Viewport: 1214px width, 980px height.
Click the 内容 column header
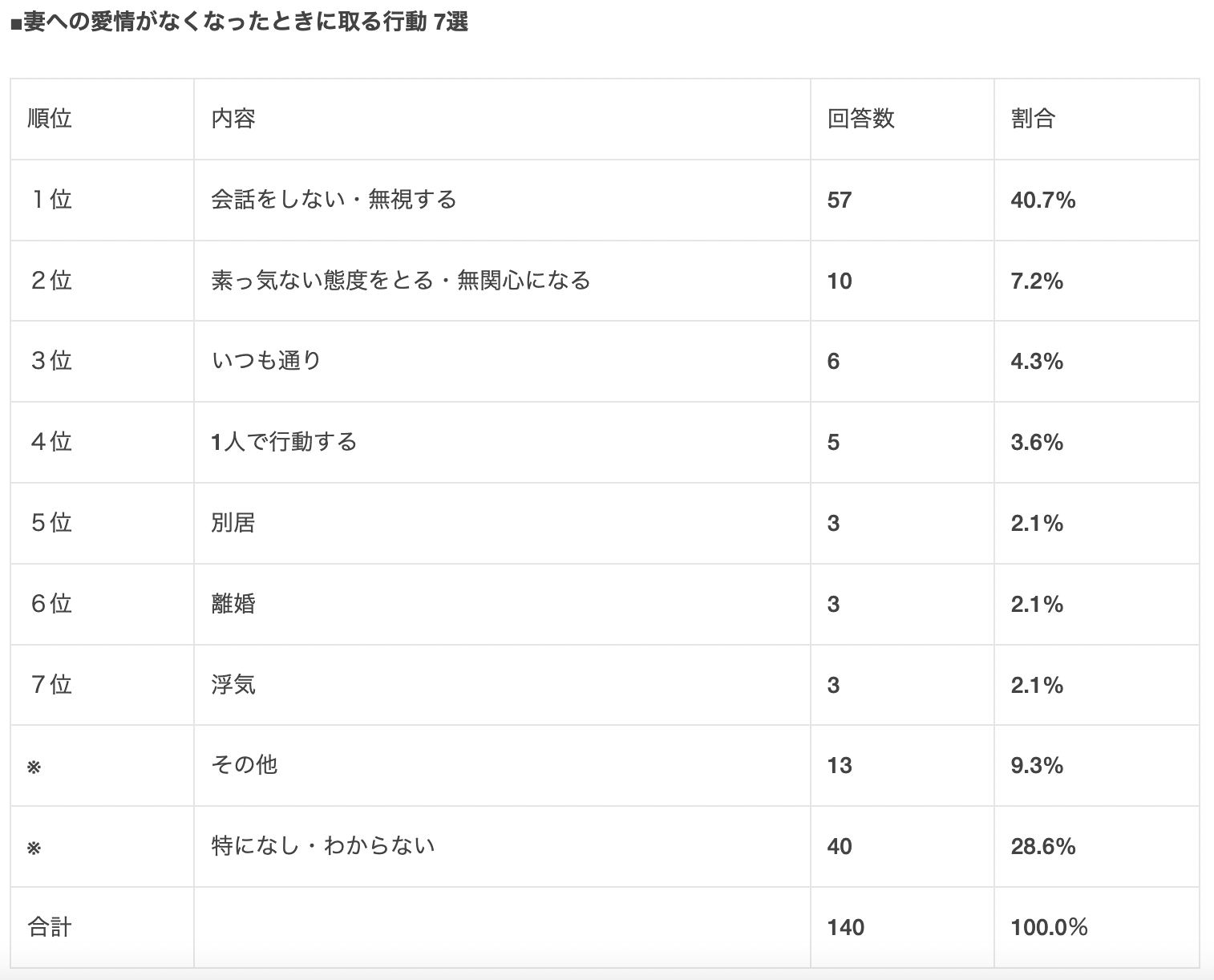pyautogui.click(x=233, y=119)
